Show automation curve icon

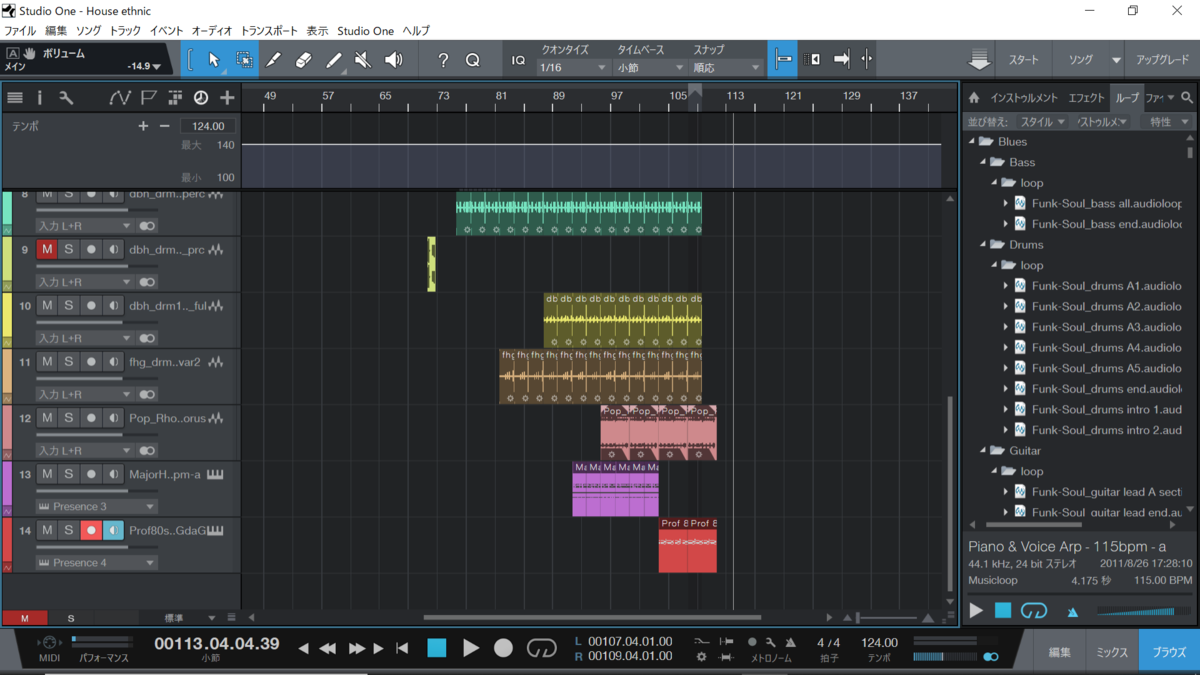point(119,97)
